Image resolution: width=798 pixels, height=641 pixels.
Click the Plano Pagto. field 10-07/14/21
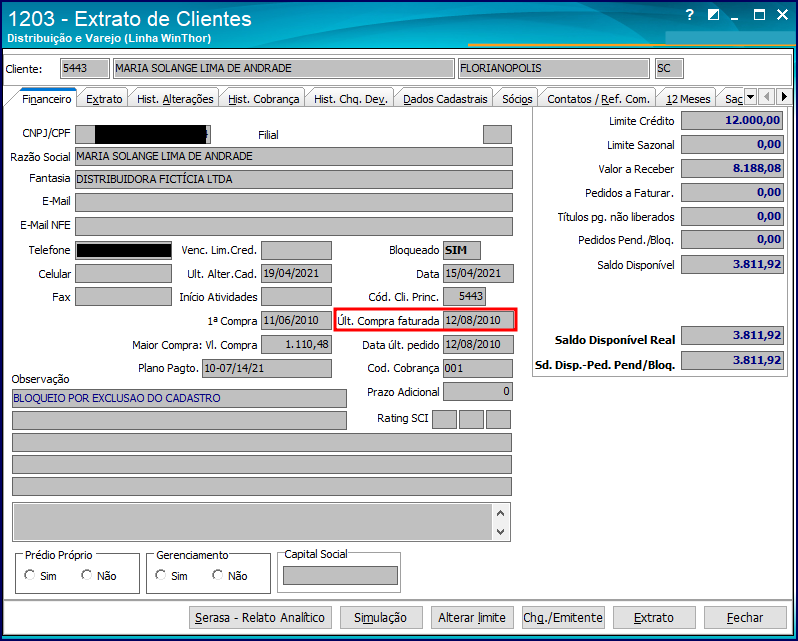click(x=267, y=368)
